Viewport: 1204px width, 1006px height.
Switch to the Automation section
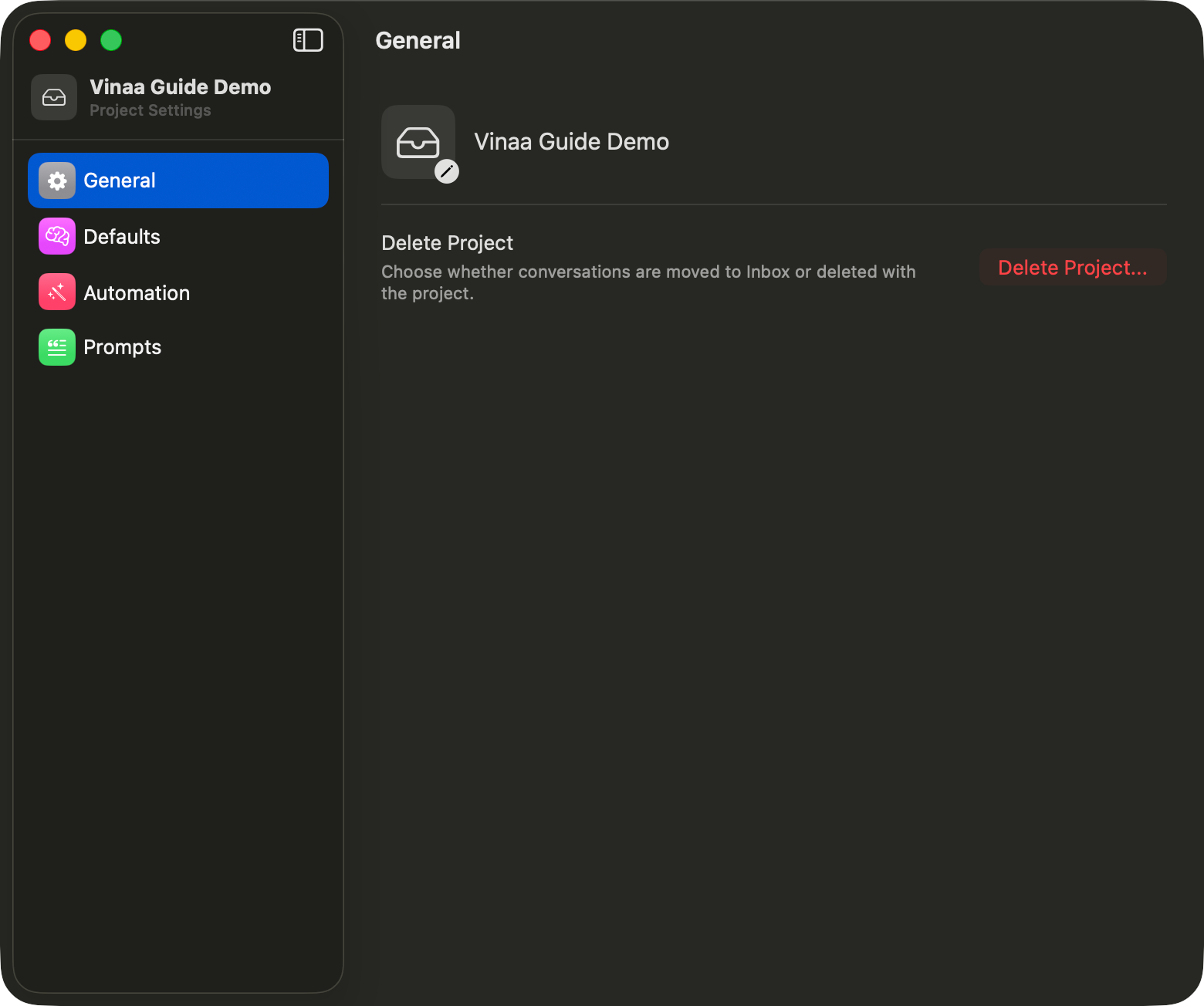point(178,292)
